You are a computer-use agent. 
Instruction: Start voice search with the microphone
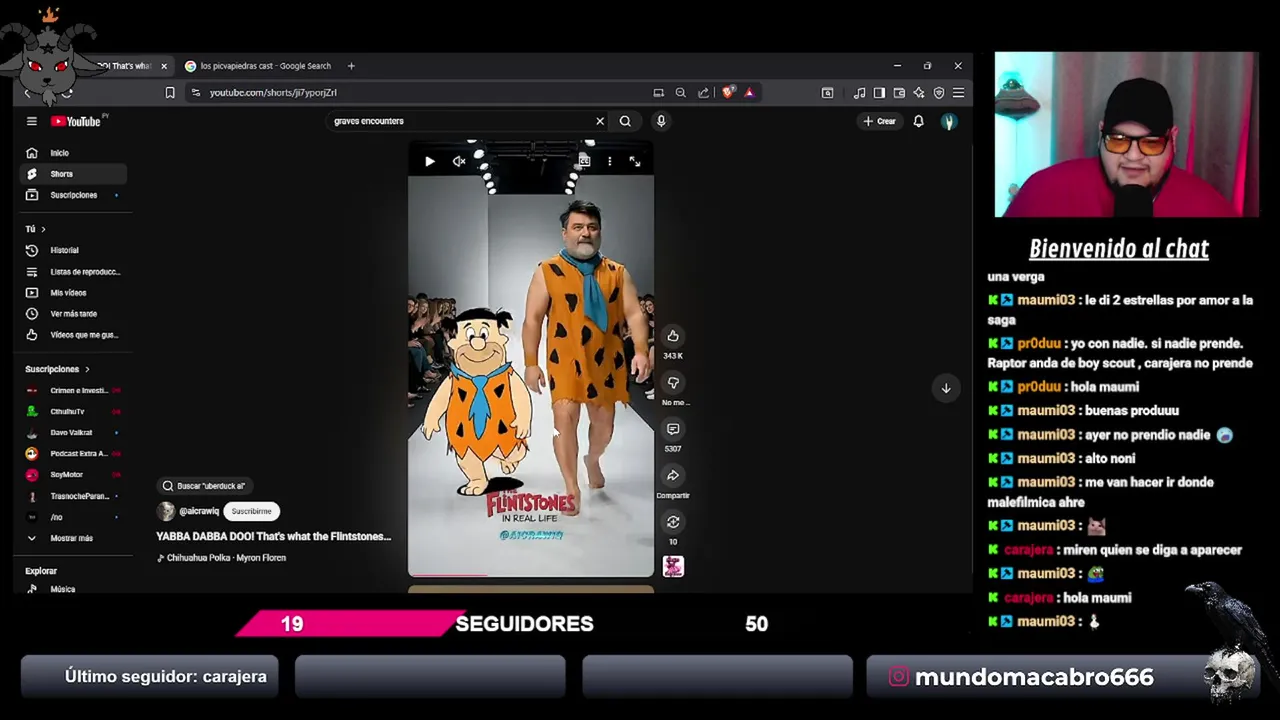tap(661, 121)
